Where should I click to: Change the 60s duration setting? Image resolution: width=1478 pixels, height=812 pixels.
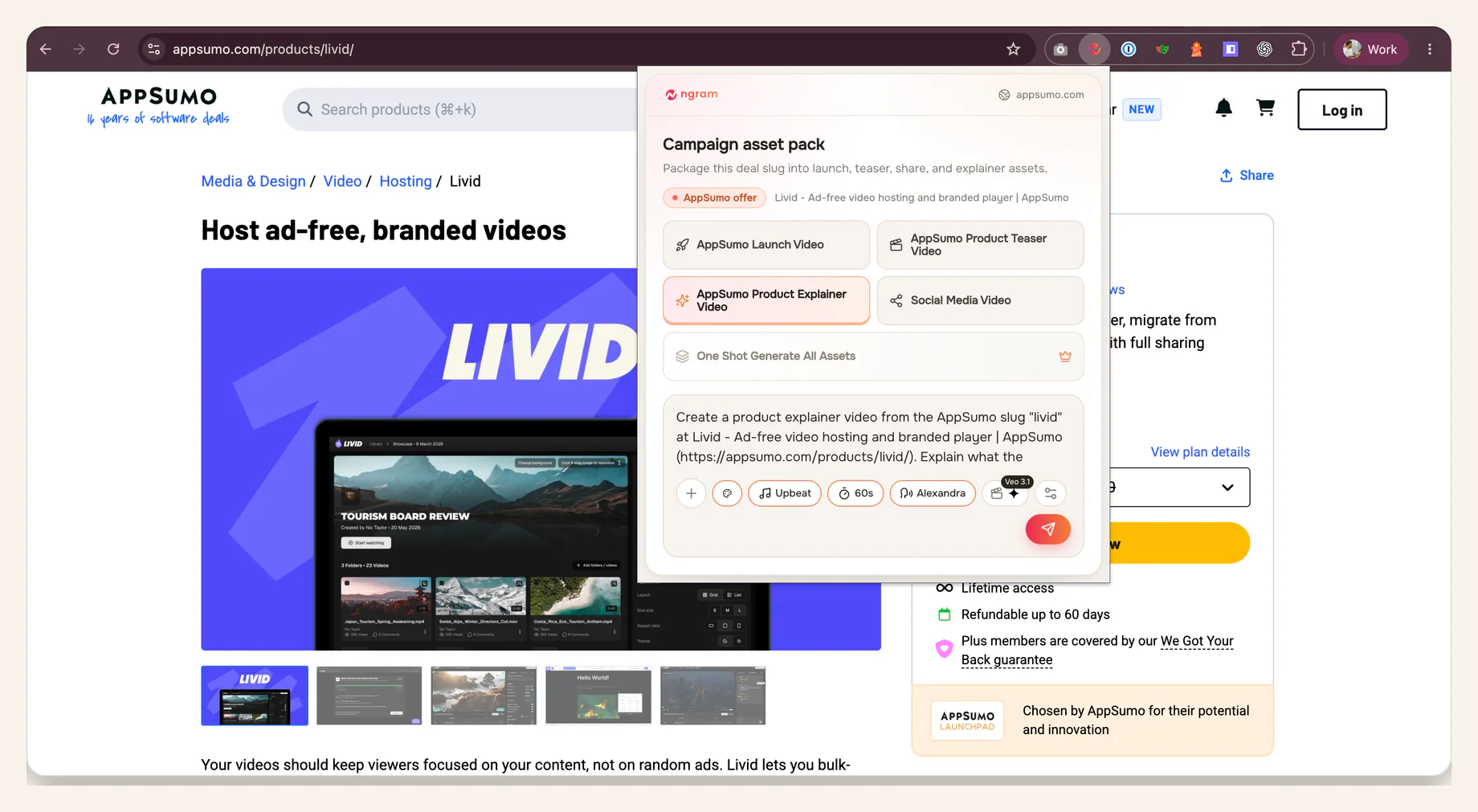(x=856, y=493)
